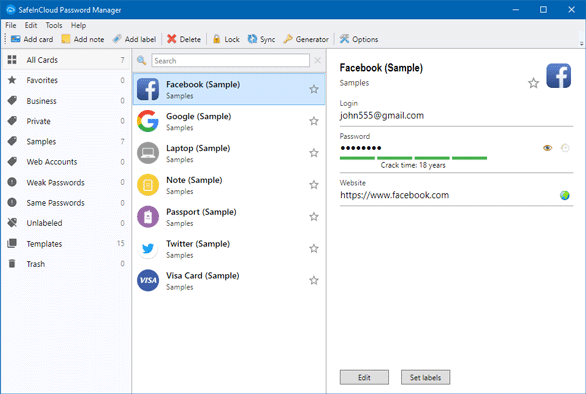The image size is (586, 394).
Task: Open the Edit menu
Action: point(31,25)
